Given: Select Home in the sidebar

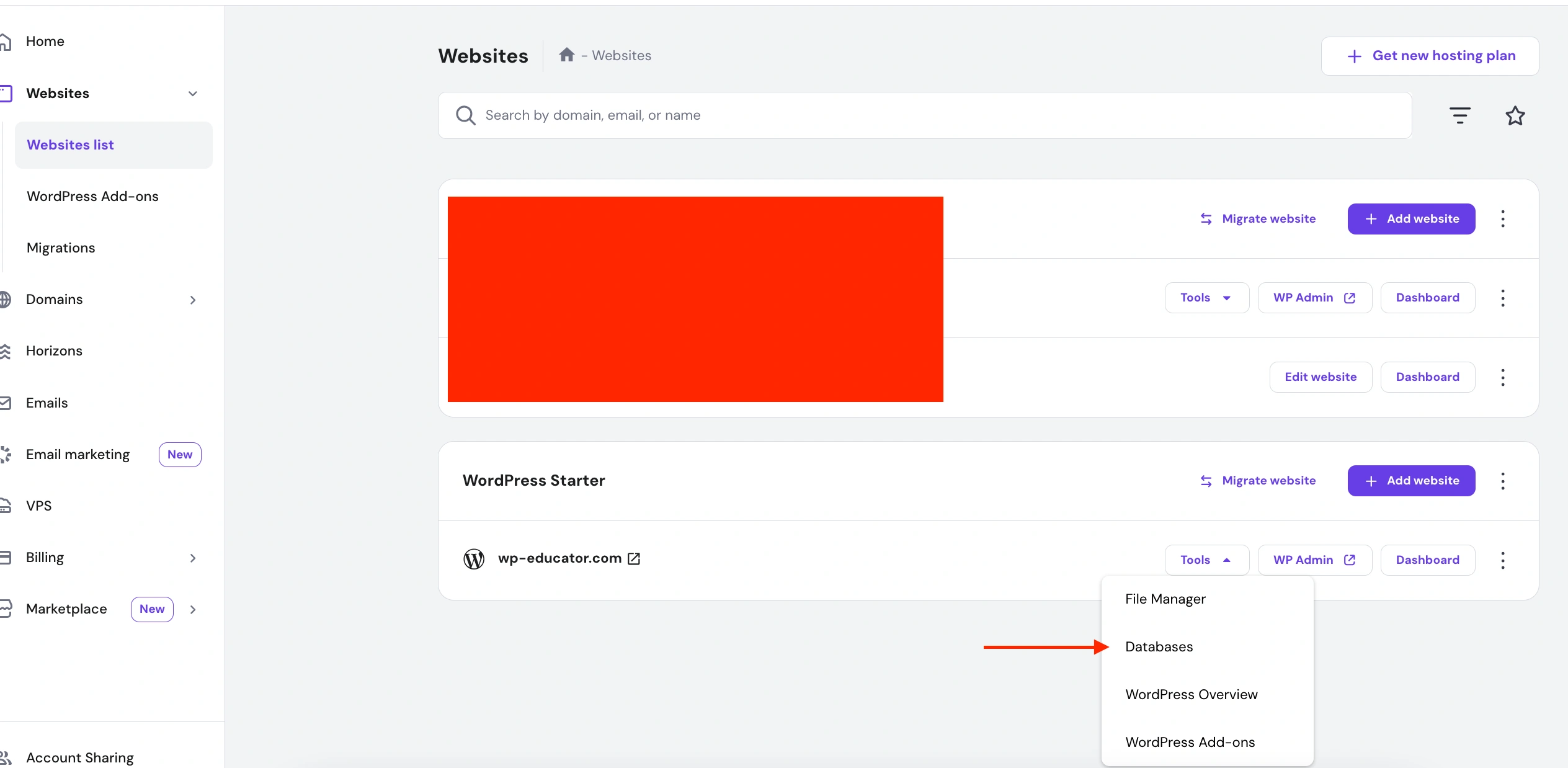Looking at the screenshot, I should (x=45, y=41).
